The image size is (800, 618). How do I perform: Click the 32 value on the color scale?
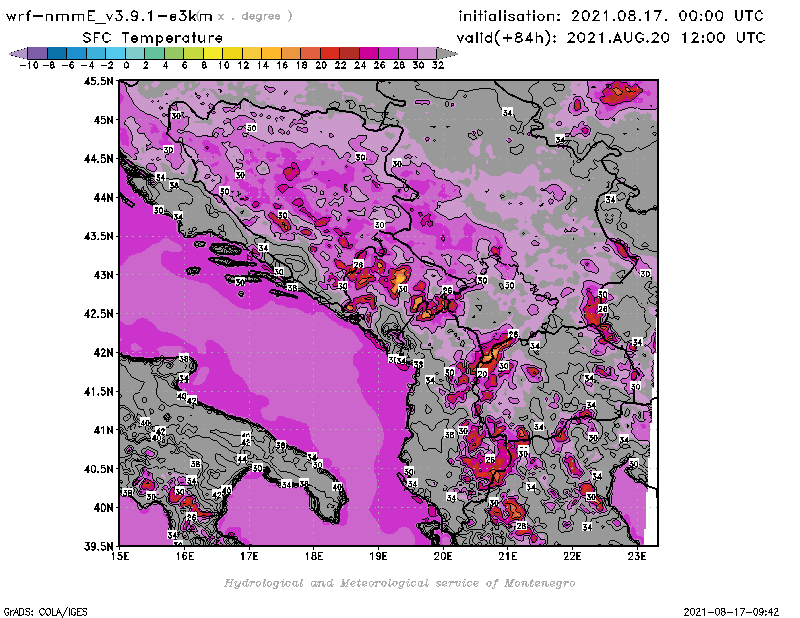pos(436,64)
